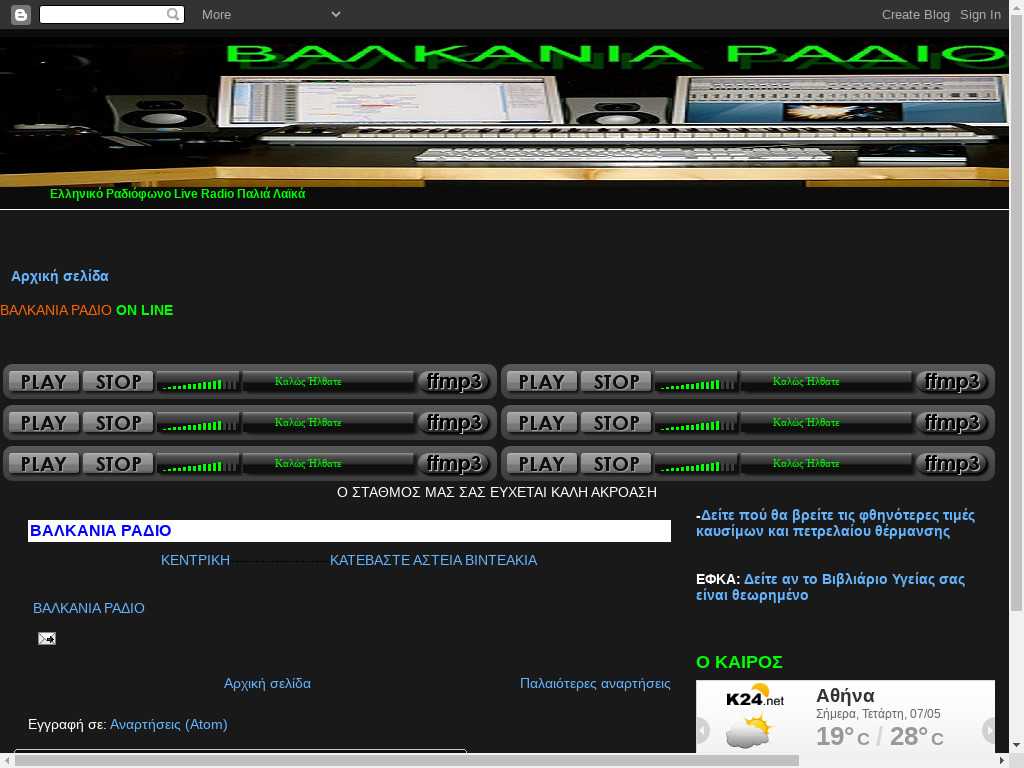Open the ΒΑΛΚΑΝΙΑ ΡΑΔΙΟ post title on white bar
The image size is (1024, 768).
tap(101, 531)
